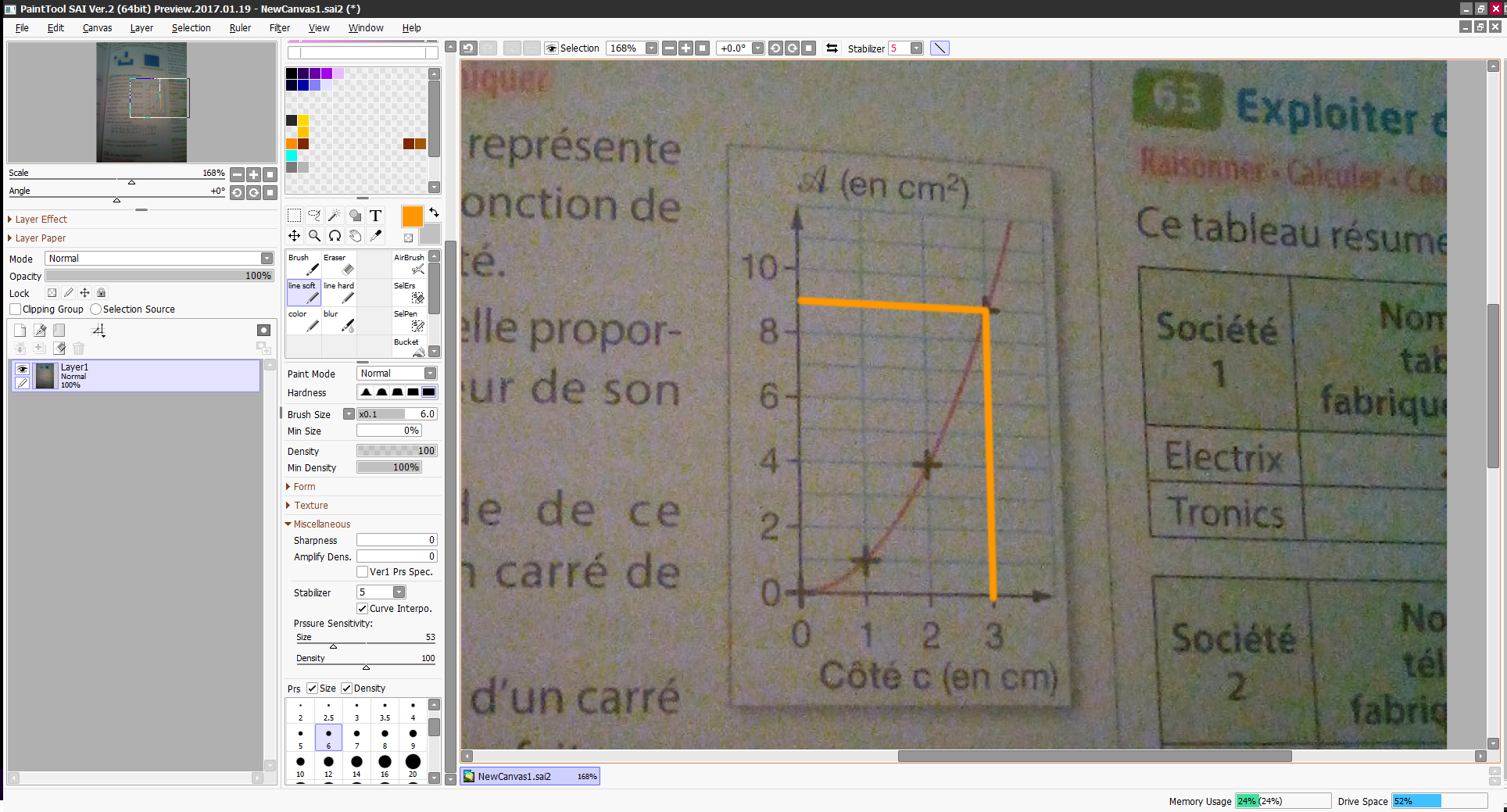Choose the Zoom magnifier tool
This screenshot has height=812, width=1507.
click(x=314, y=236)
